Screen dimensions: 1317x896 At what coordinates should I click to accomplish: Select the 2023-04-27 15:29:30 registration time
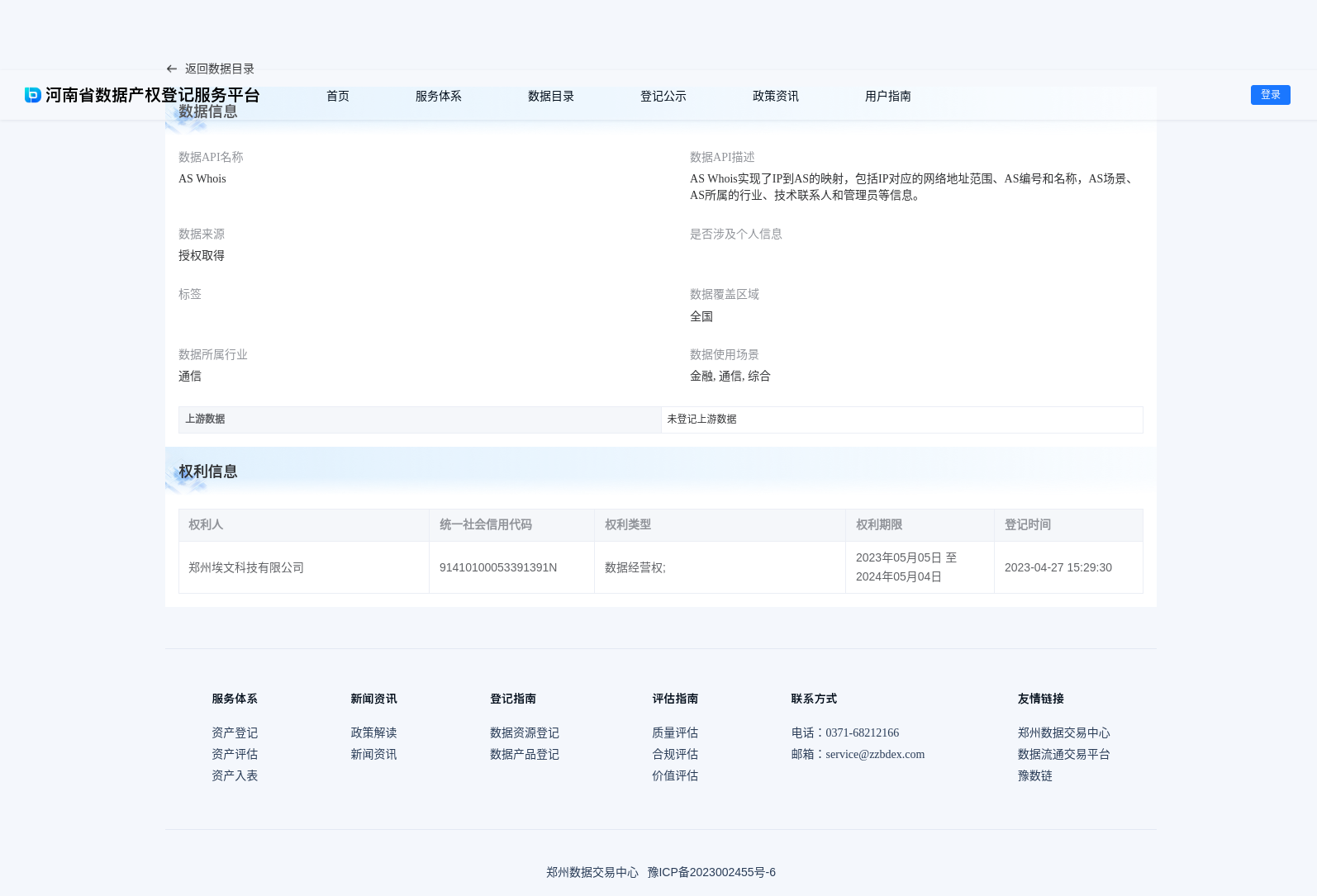1058,567
